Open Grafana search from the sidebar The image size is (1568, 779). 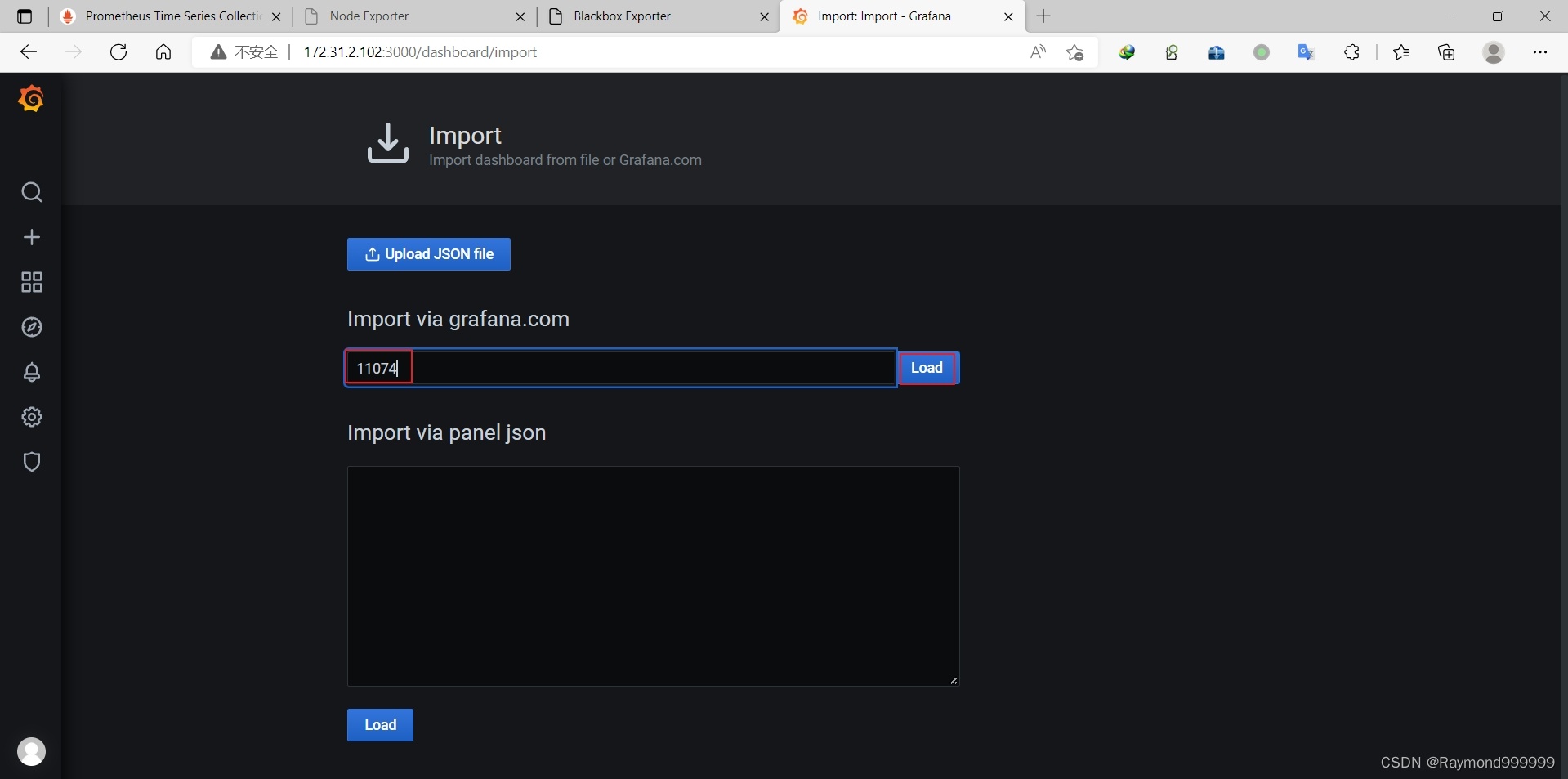tap(32, 192)
